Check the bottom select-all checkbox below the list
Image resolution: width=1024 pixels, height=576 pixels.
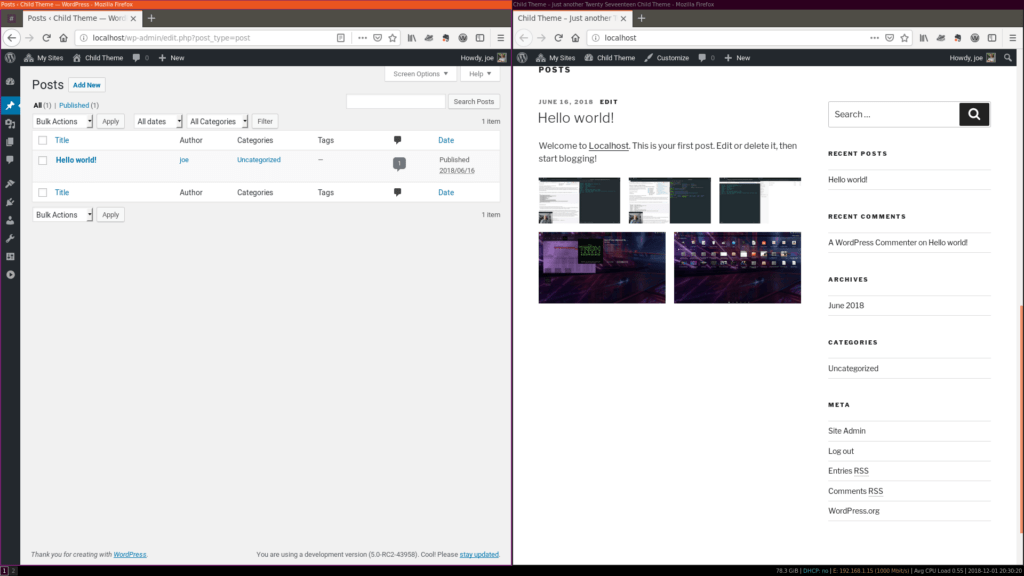point(42,192)
